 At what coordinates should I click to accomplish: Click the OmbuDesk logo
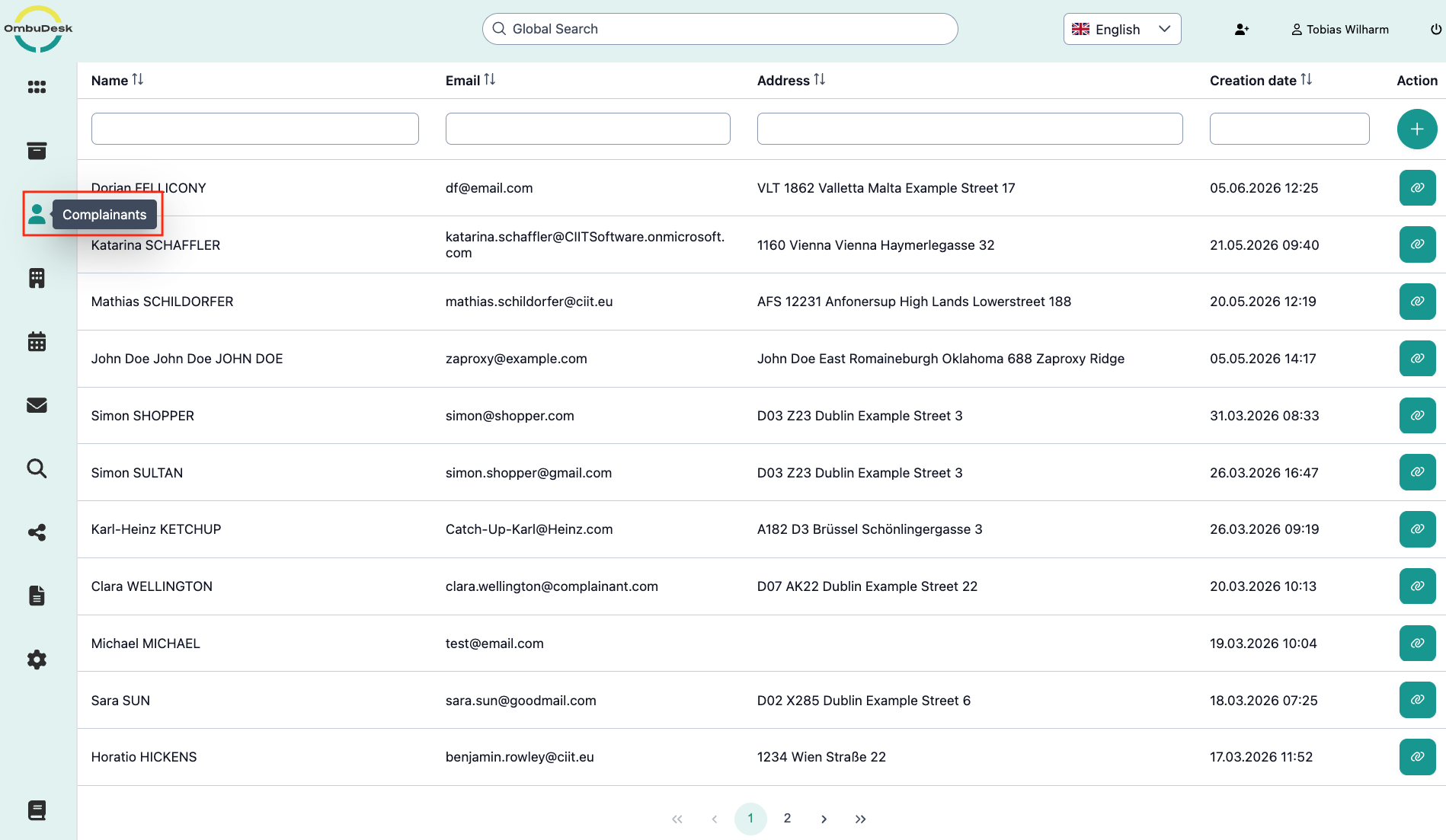click(38, 29)
